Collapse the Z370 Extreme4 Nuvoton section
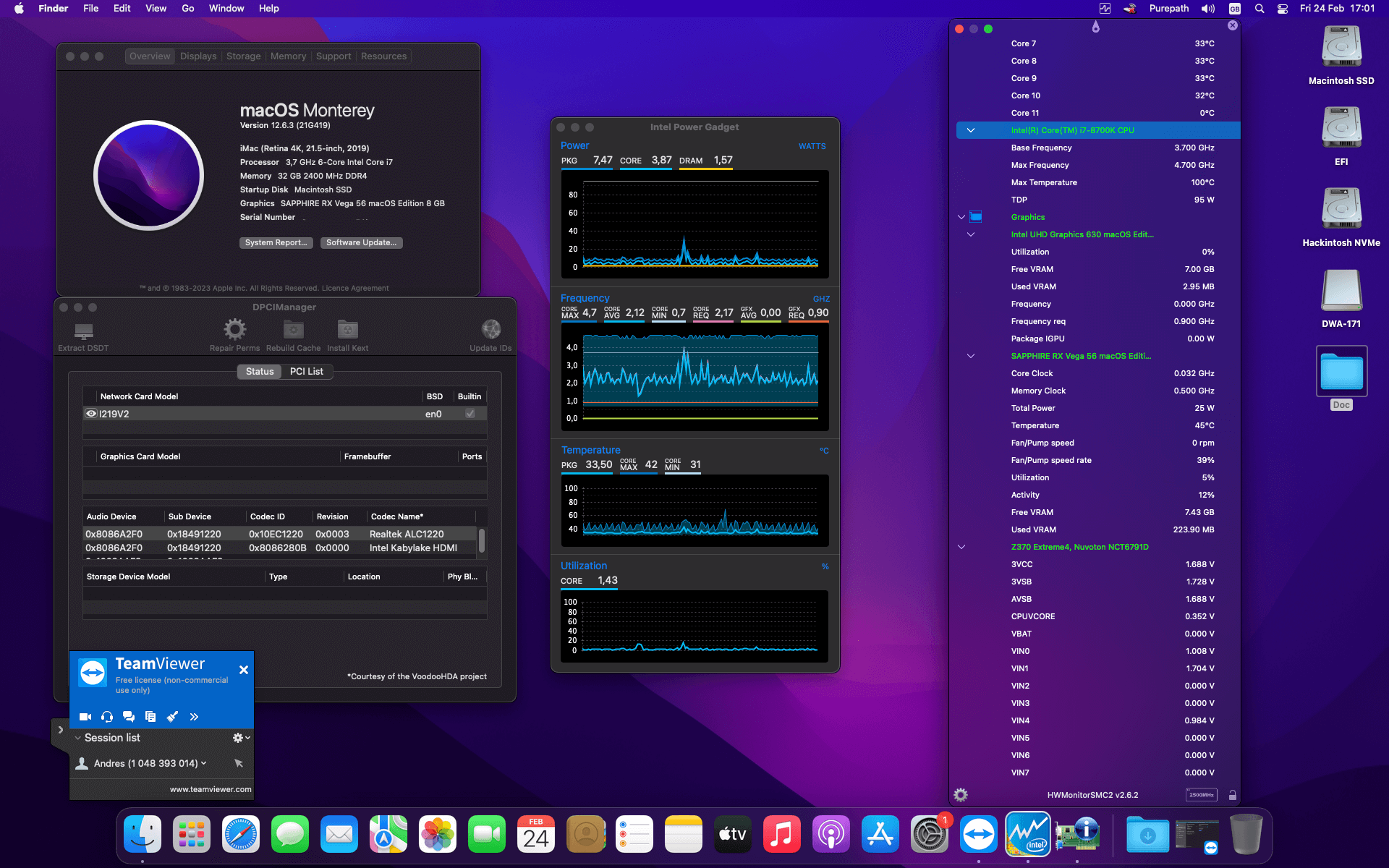Viewport: 1389px width, 868px height. click(x=961, y=547)
